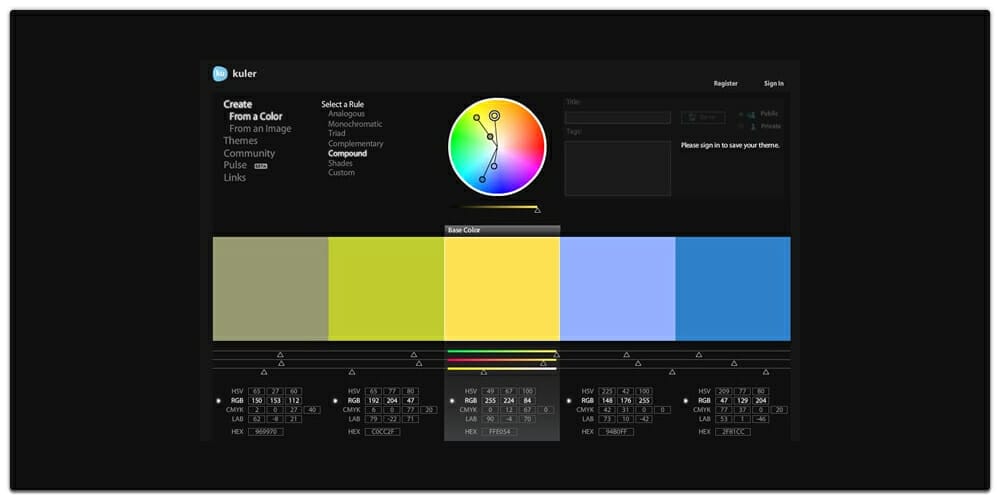Open From a Color

point(256,116)
